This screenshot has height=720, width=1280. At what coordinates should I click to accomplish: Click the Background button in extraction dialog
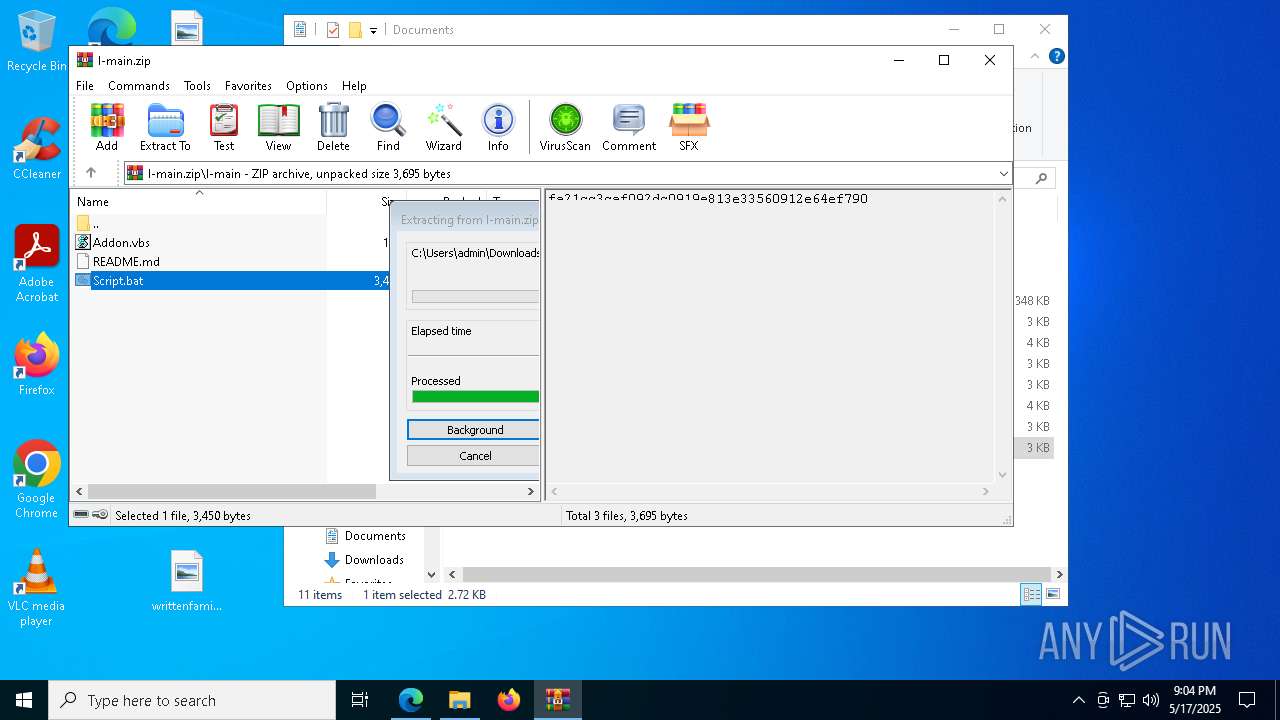(x=474, y=430)
